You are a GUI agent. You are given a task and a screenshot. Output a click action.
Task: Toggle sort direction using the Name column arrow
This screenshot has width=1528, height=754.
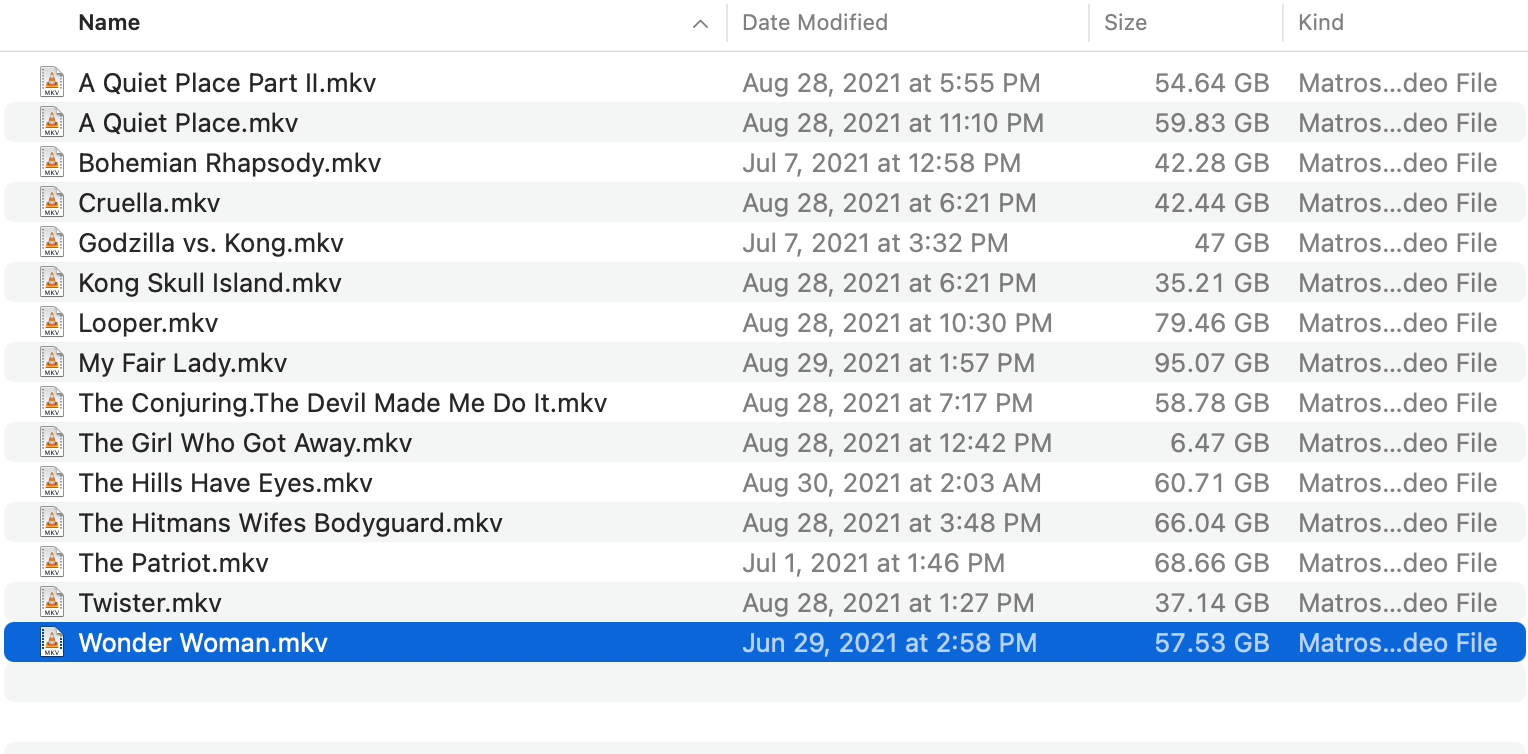(700, 23)
